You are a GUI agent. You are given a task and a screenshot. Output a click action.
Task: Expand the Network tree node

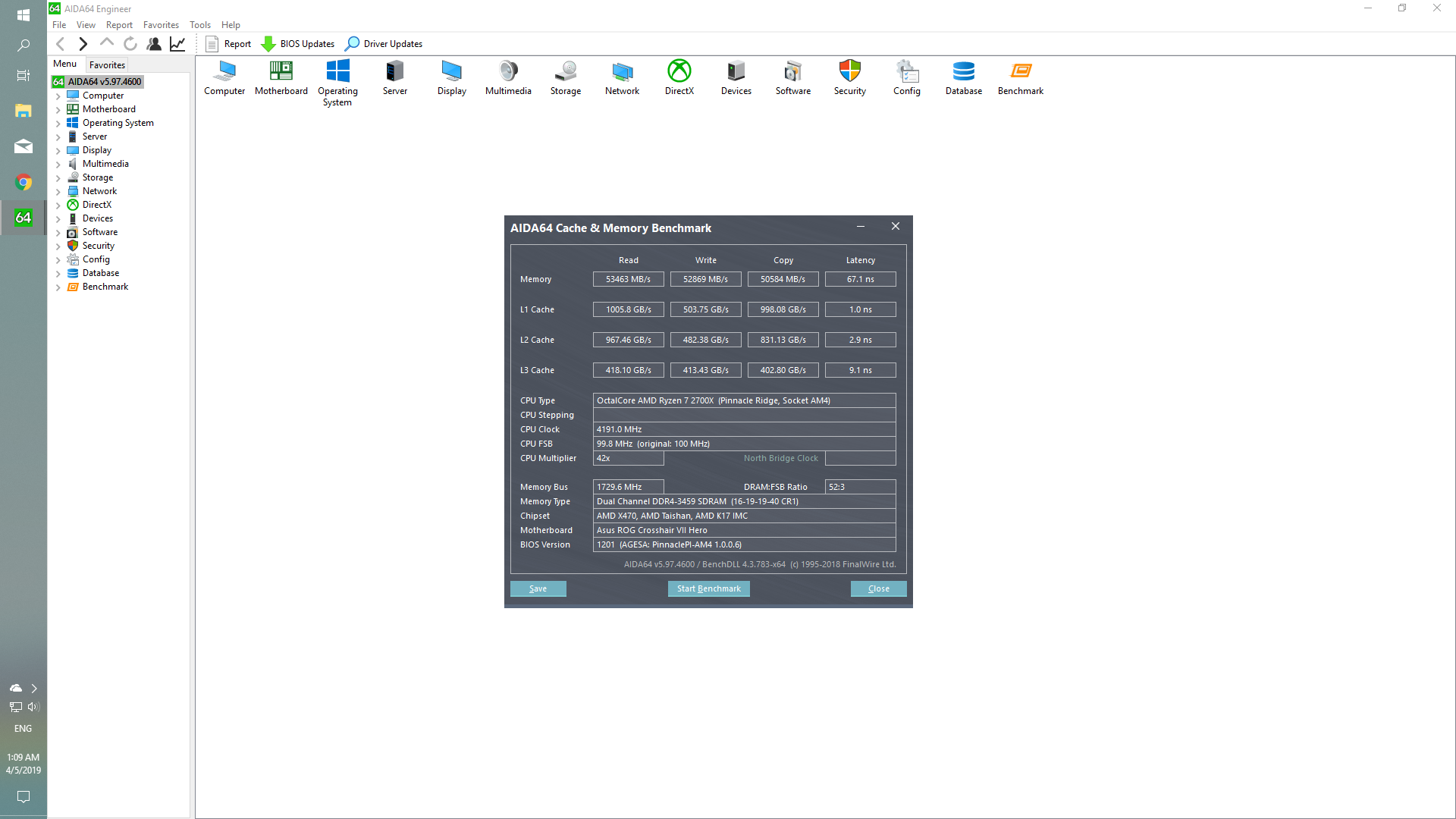pyautogui.click(x=58, y=192)
